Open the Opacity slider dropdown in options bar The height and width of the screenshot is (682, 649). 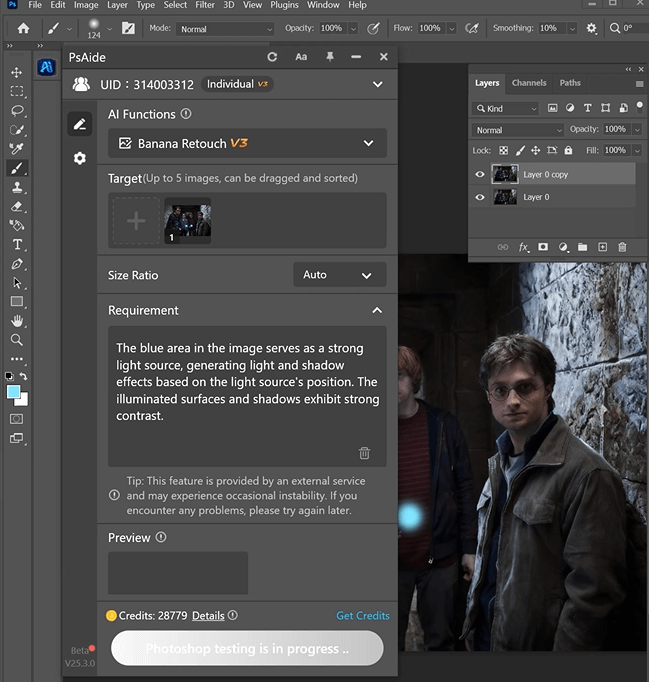(354, 29)
